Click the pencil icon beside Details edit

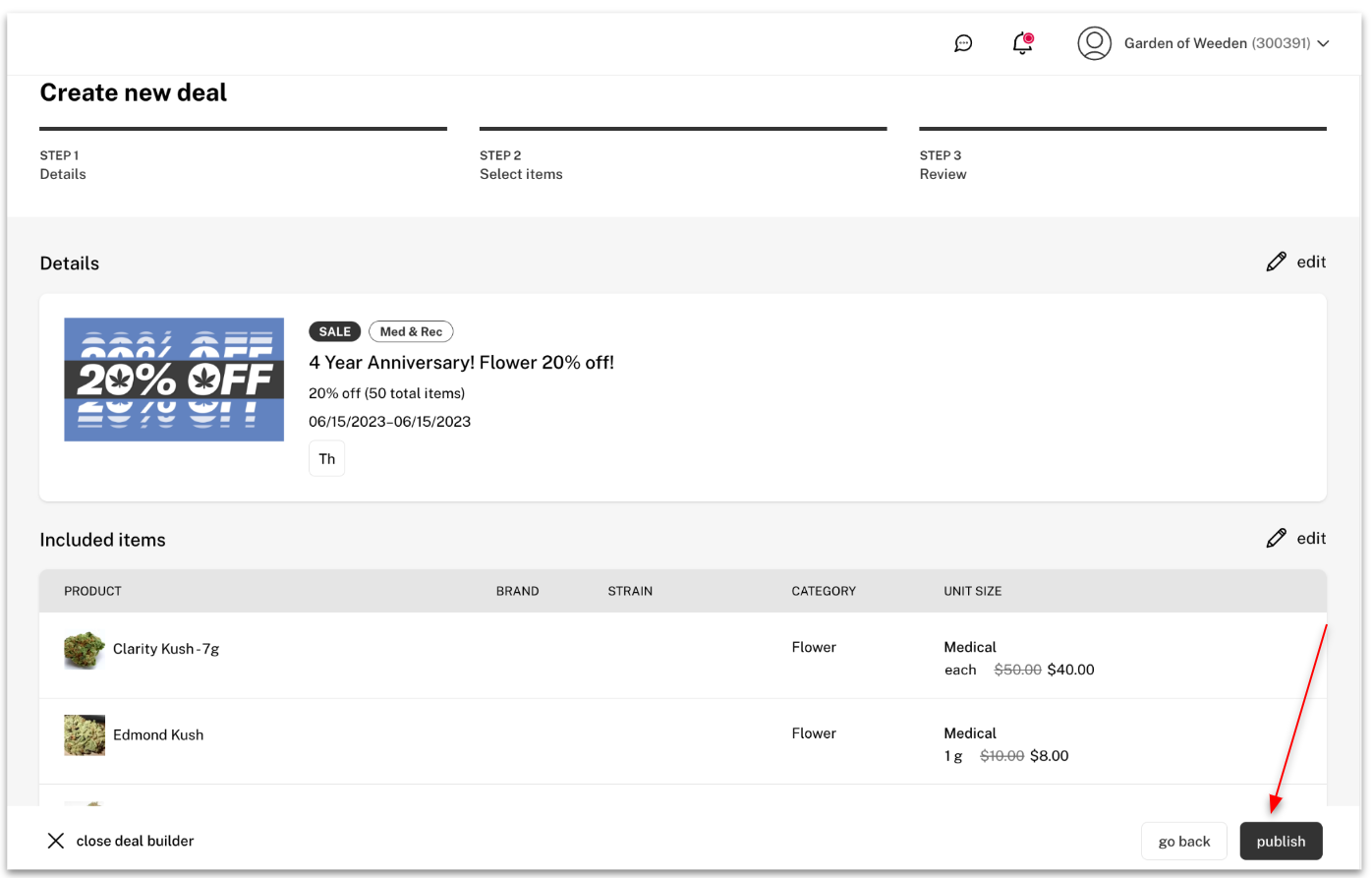(1276, 262)
